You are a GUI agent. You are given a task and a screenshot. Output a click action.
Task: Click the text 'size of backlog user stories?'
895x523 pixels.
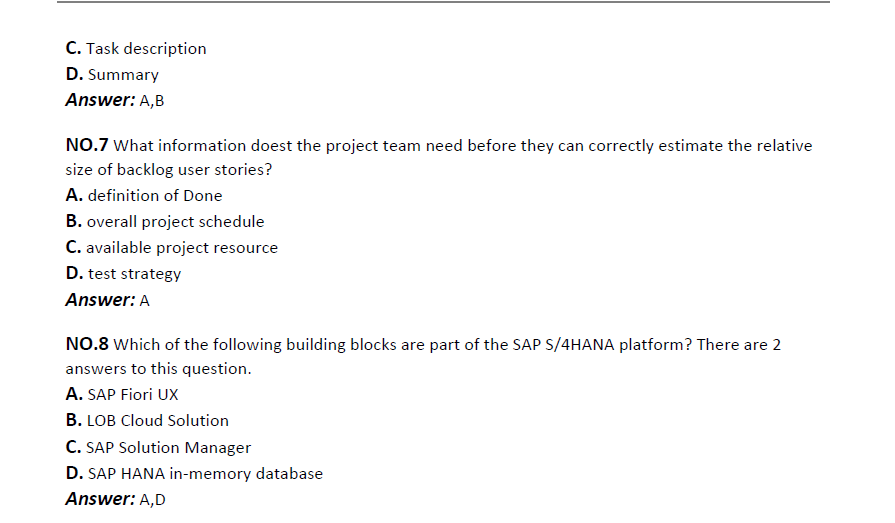point(169,170)
